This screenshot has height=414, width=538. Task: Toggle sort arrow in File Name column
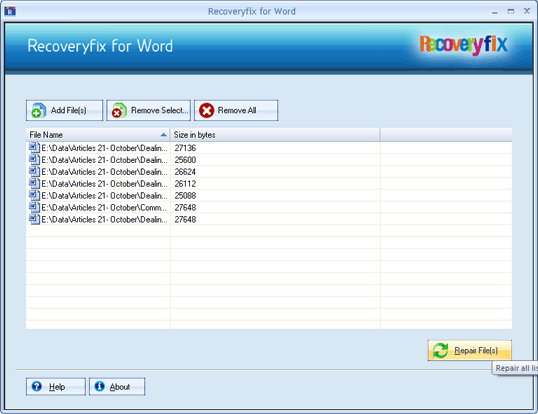coord(164,135)
